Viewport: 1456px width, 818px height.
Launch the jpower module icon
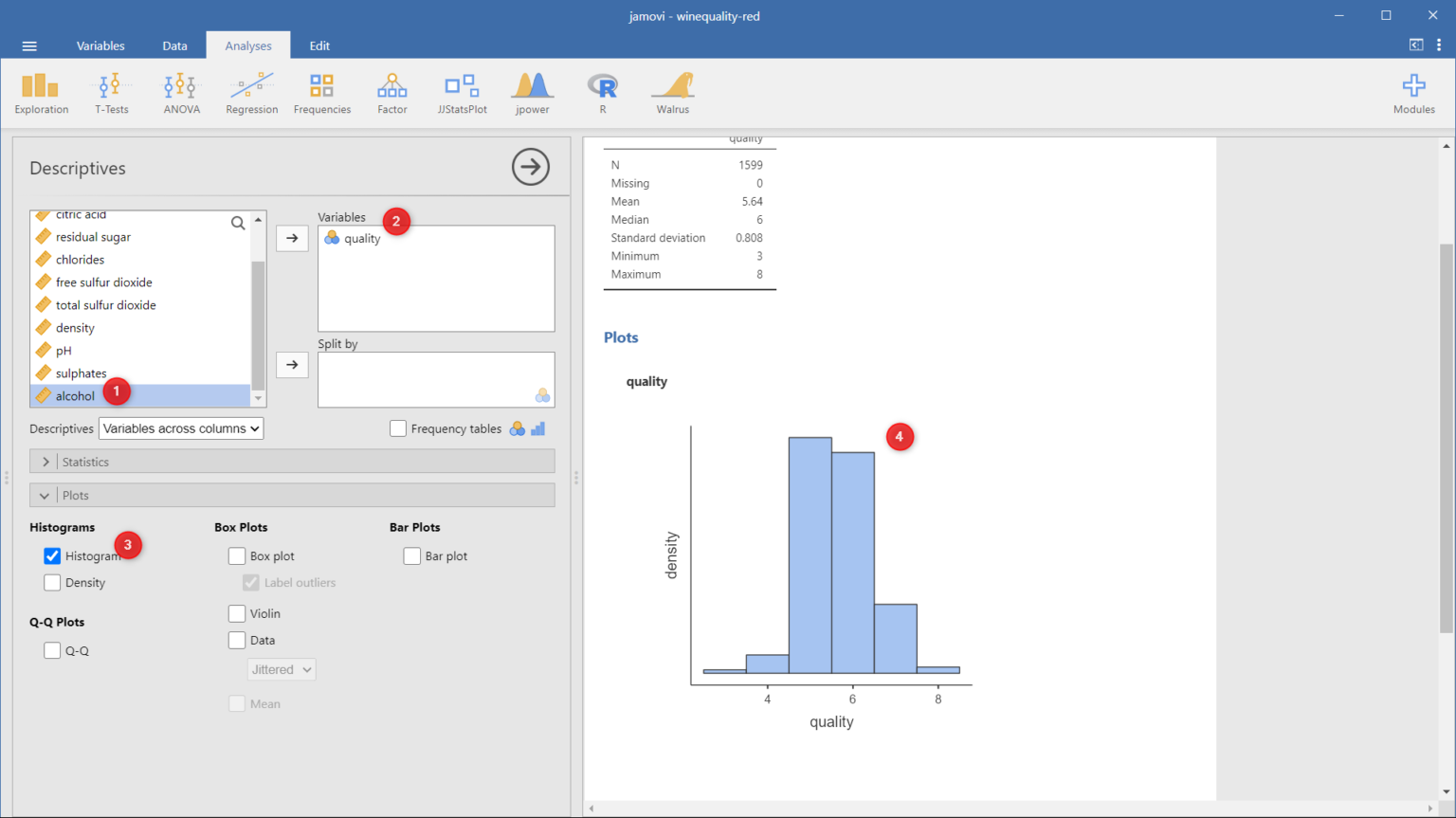(532, 93)
